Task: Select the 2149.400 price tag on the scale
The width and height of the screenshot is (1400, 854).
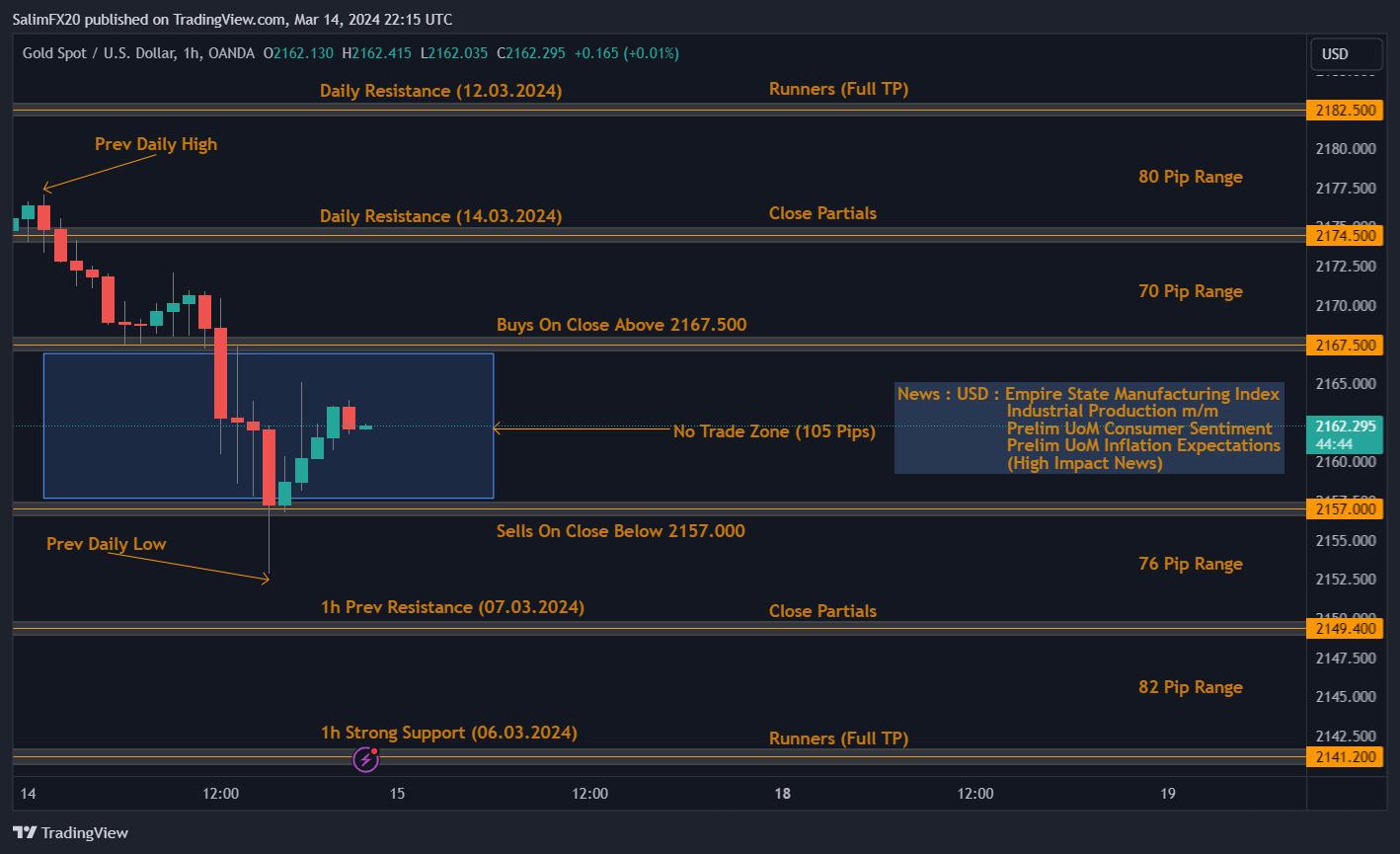Action: pyautogui.click(x=1345, y=628)
